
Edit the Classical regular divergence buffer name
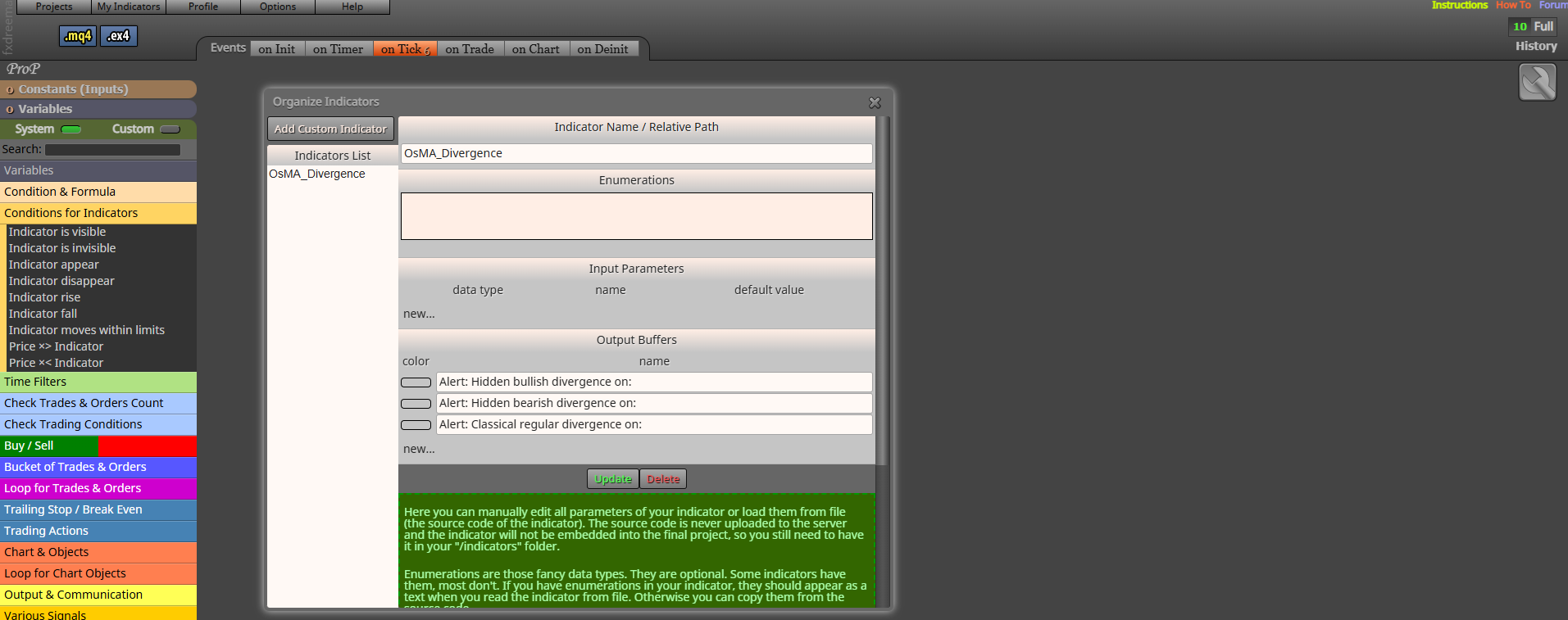pos(654,424)
